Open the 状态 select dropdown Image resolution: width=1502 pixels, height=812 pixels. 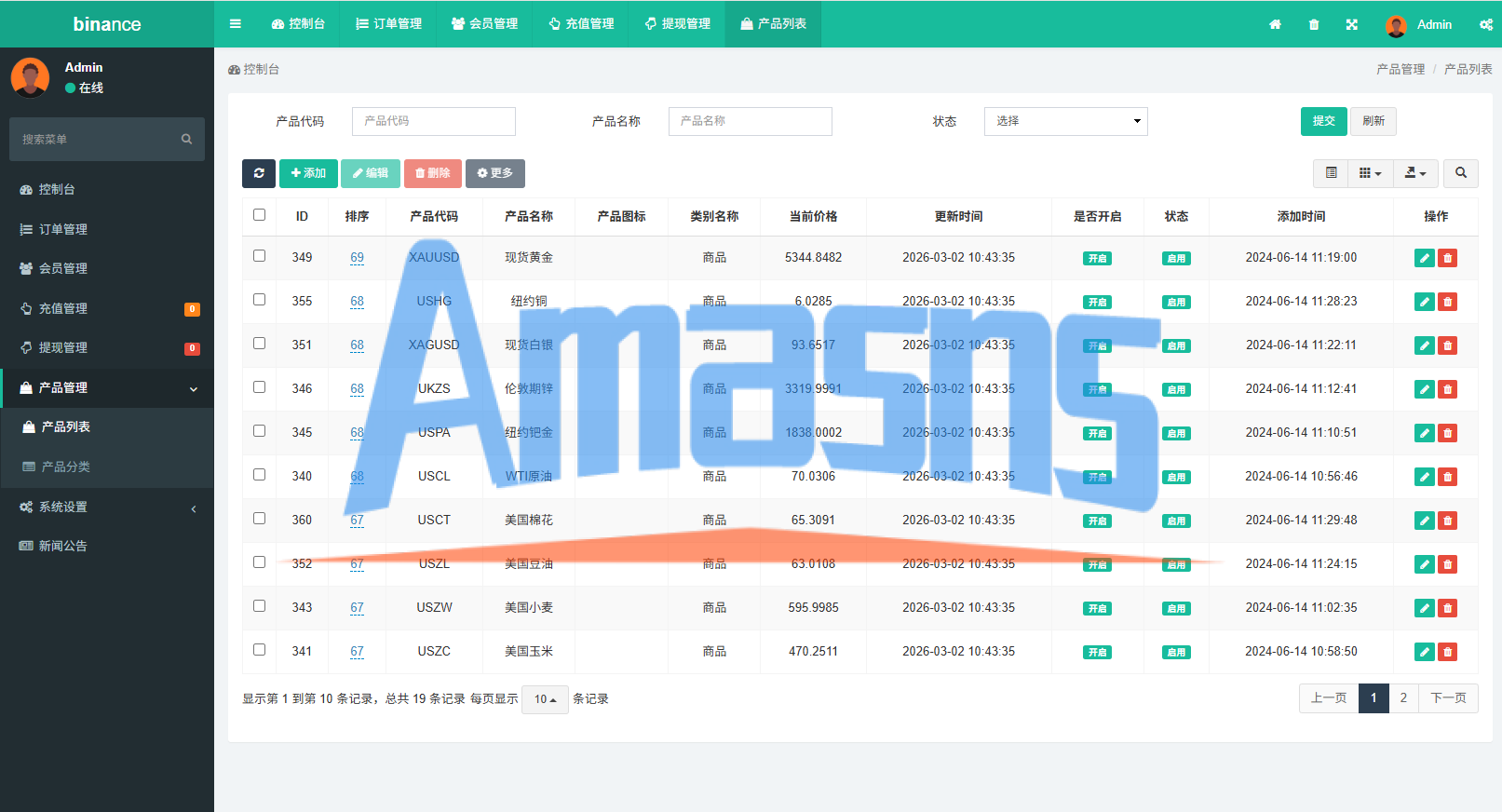click(x=1065, y=121)
